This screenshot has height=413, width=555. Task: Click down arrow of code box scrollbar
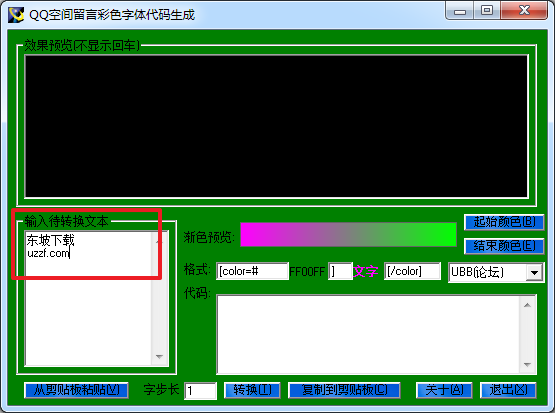(527, 365)
